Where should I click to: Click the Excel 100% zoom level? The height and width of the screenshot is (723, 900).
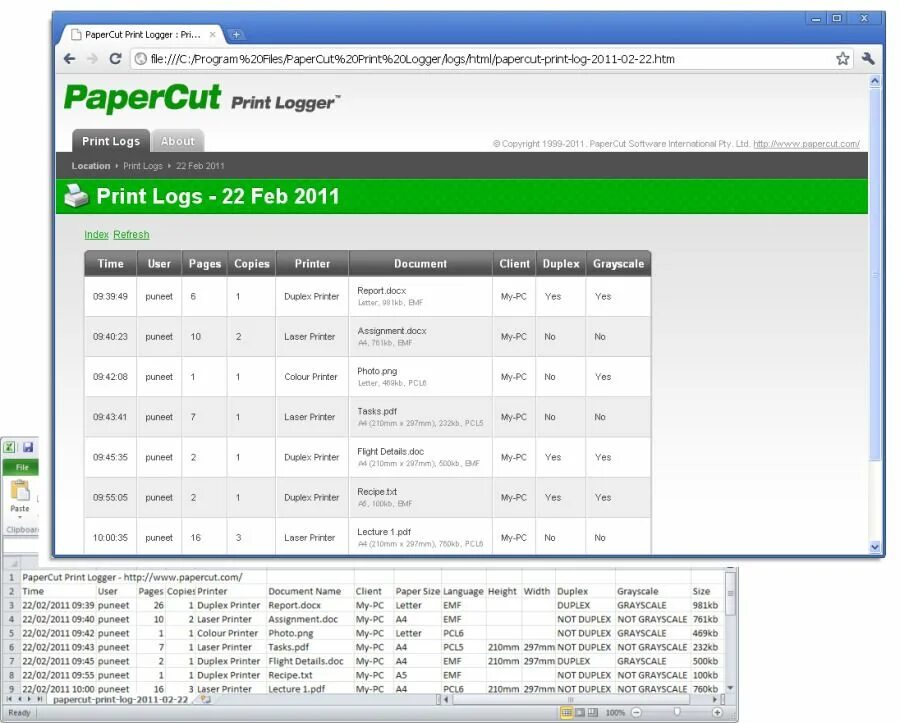pyautogui.click(x=615, y=713)
